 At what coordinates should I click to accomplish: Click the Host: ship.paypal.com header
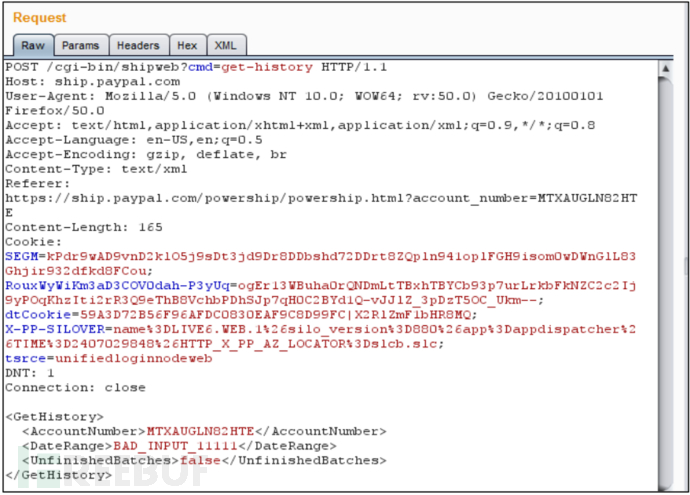click(x=93, y=82)
